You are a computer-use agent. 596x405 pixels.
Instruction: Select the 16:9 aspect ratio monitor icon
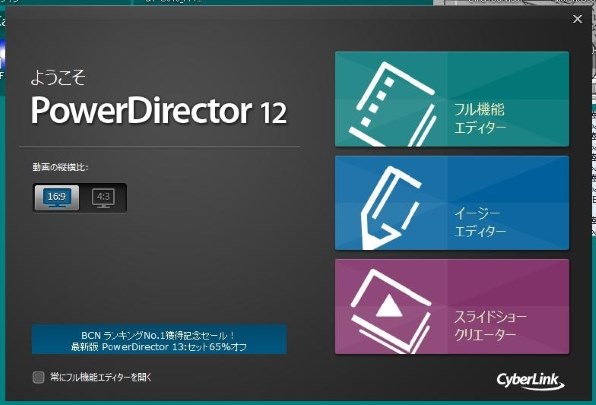pyautogui.click(x=57, y=198)
